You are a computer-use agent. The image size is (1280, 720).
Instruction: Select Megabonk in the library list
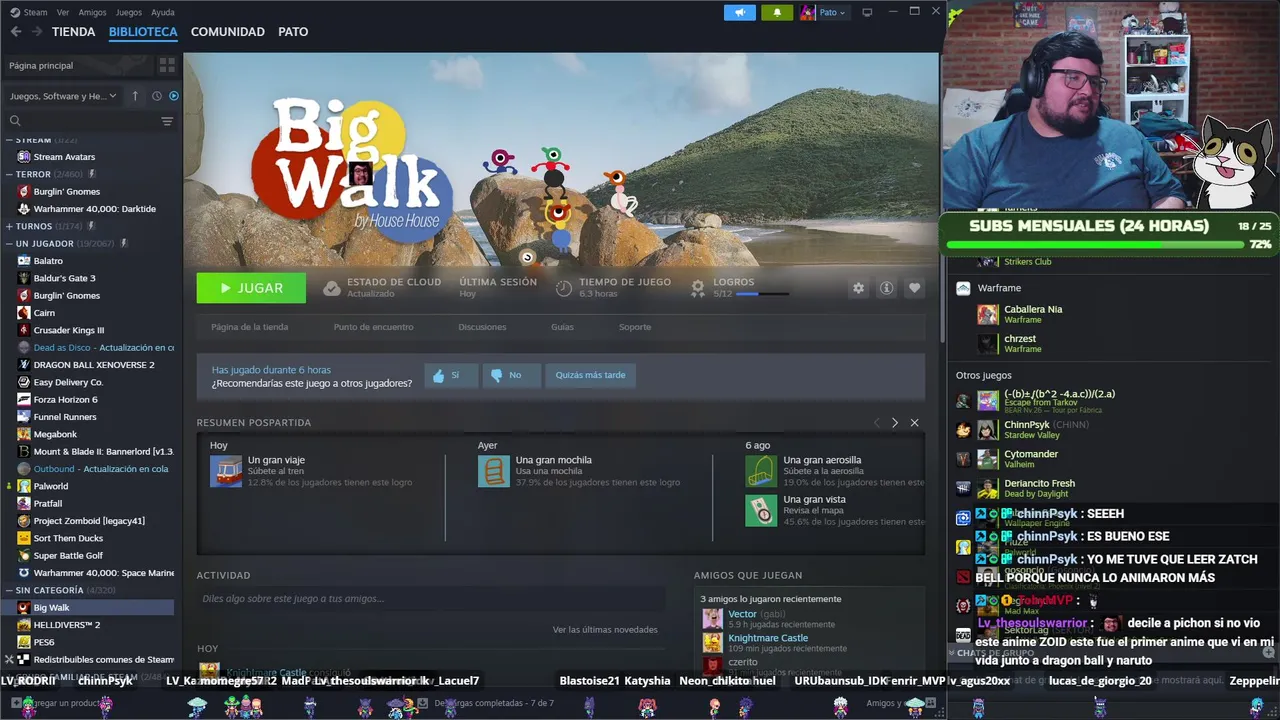55,434
